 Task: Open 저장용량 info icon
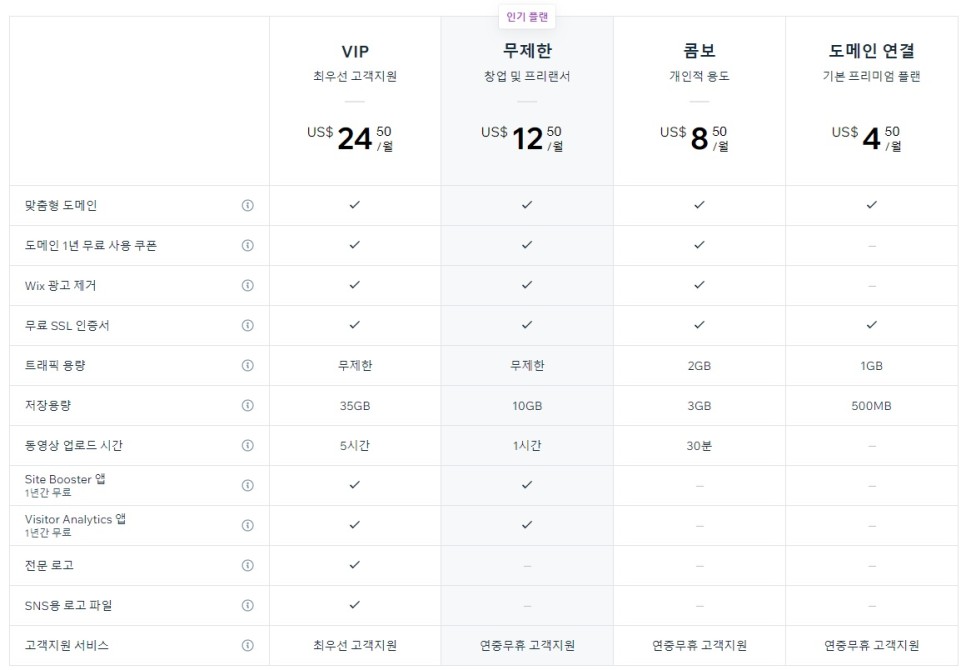247,405
